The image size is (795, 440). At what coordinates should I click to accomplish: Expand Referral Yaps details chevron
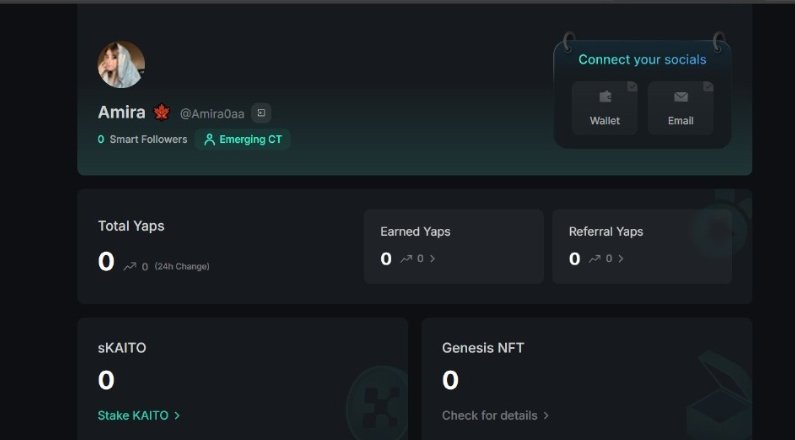pyautogui.click(x=621, y=259)
